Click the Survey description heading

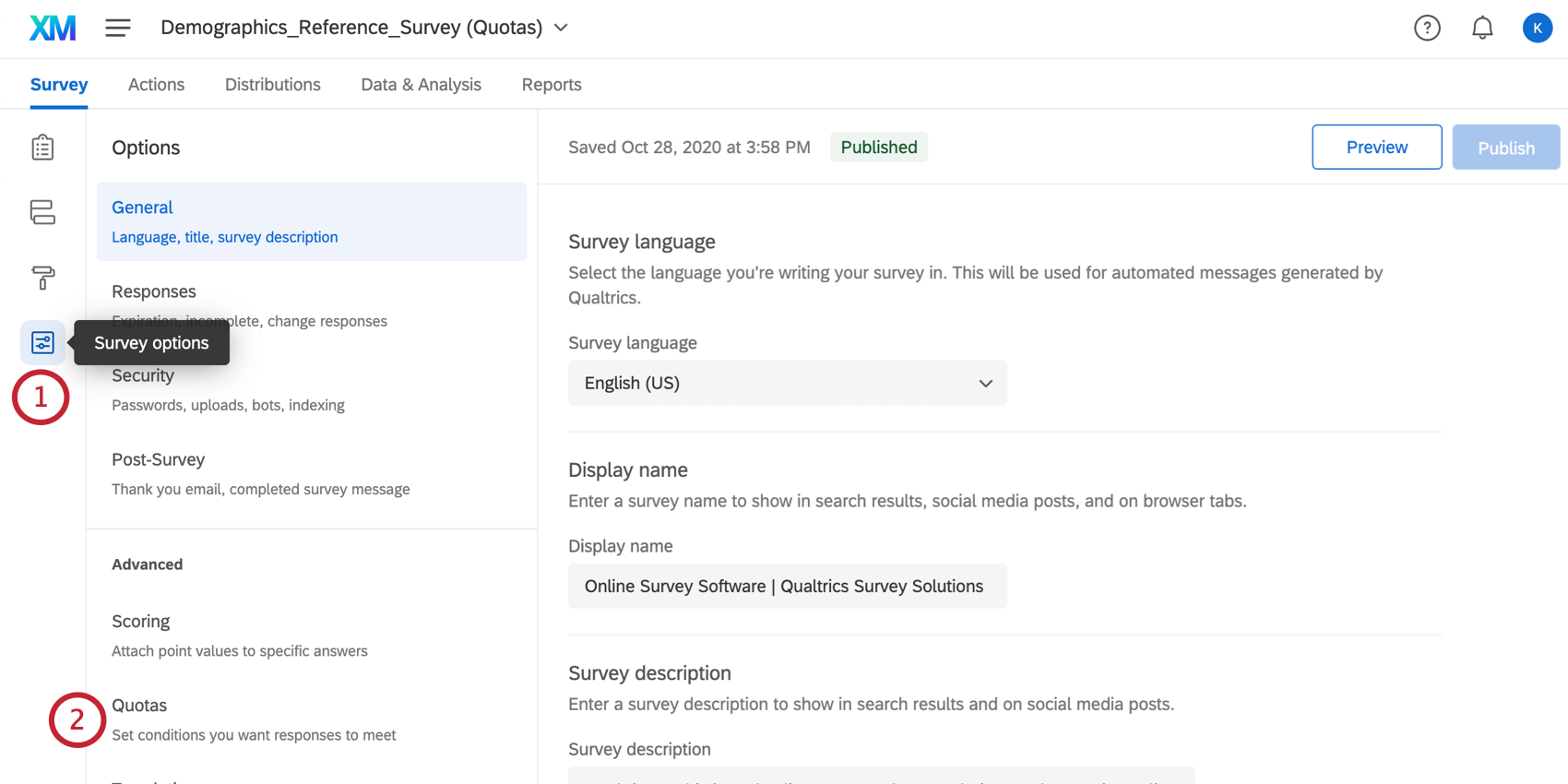(x=649, y=672)
